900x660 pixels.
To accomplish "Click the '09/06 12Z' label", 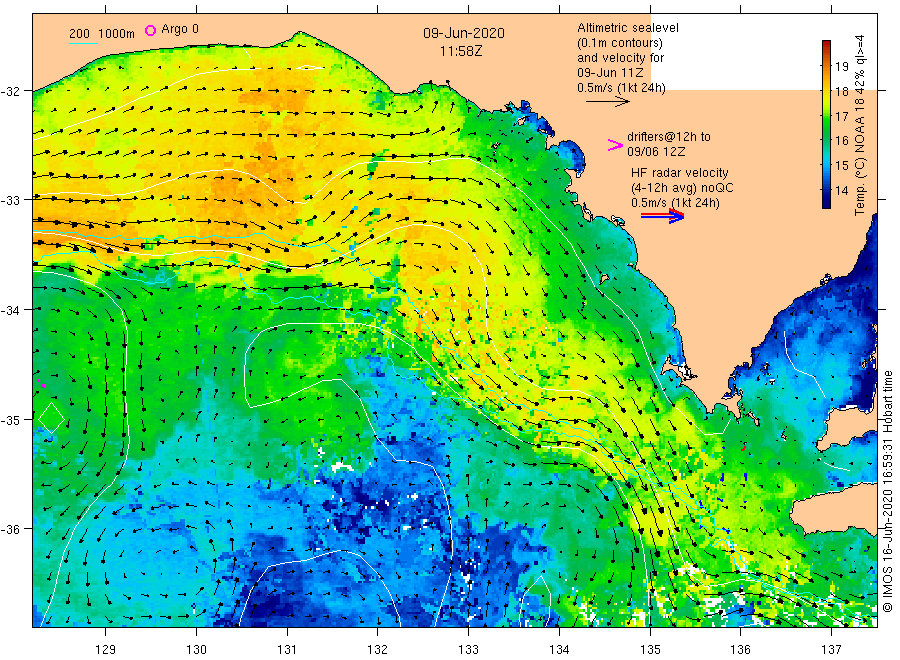I will coord(656,152).
